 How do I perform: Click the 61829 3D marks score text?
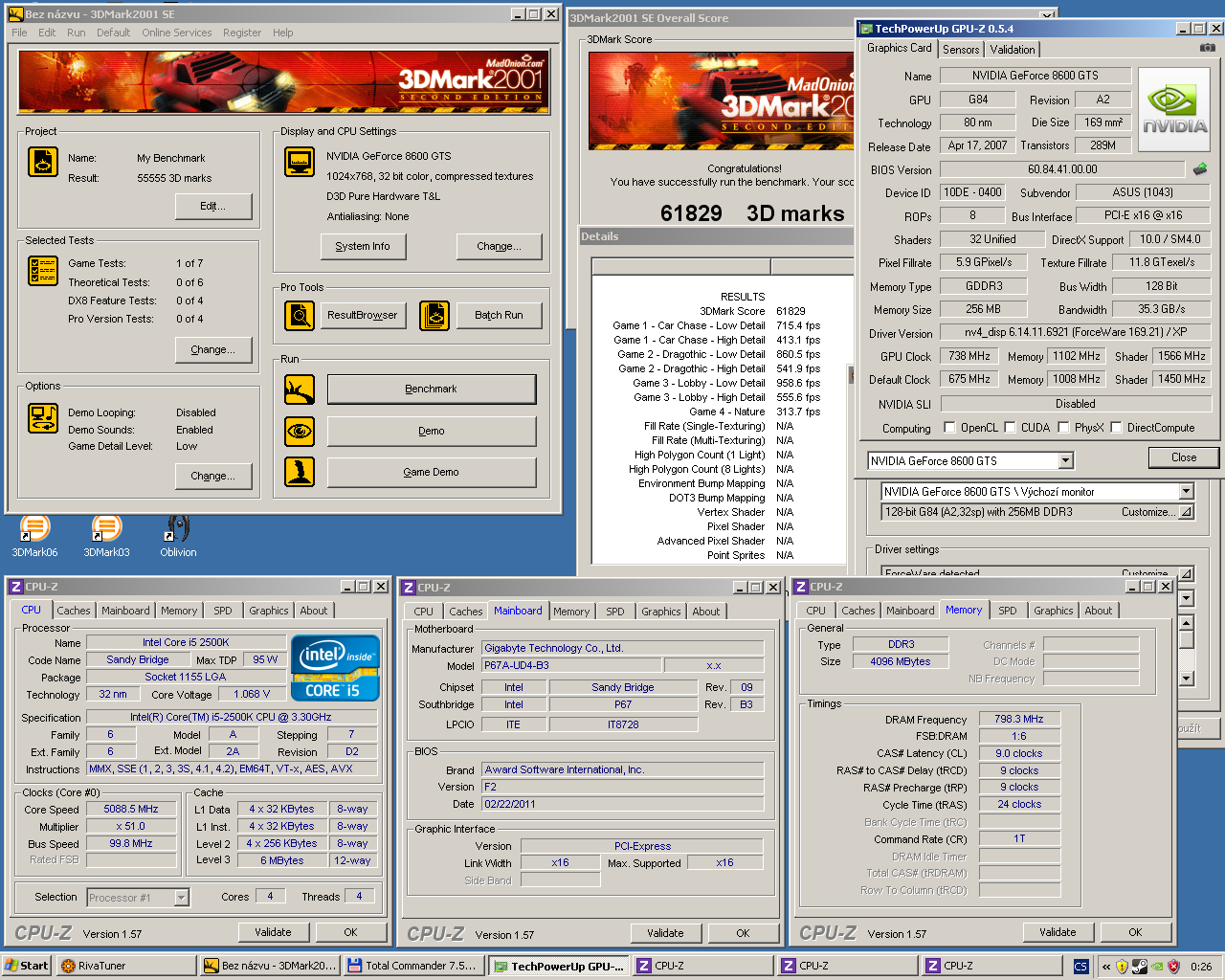pyautogui.click(x=752, y=213)
